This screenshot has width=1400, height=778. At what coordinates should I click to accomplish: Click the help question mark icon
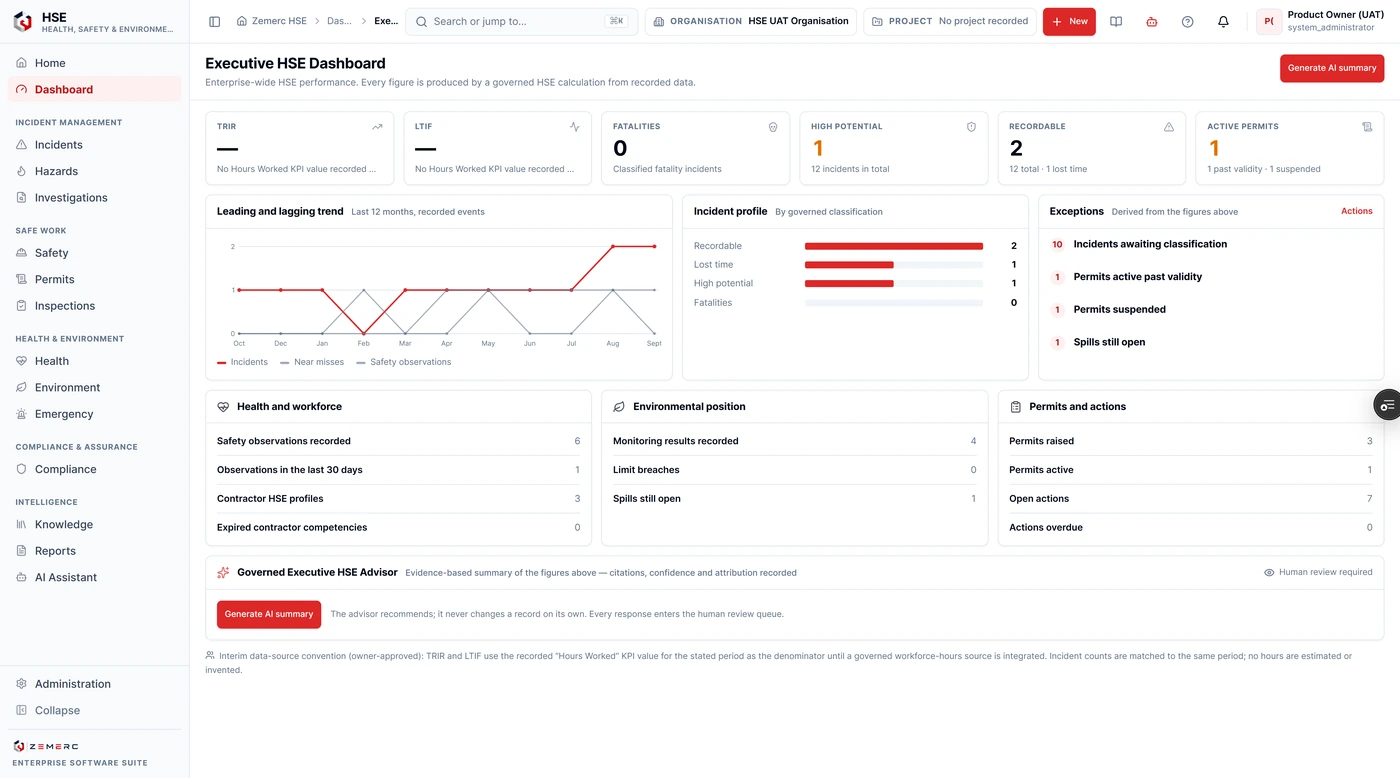click(x=1187, y=21)
